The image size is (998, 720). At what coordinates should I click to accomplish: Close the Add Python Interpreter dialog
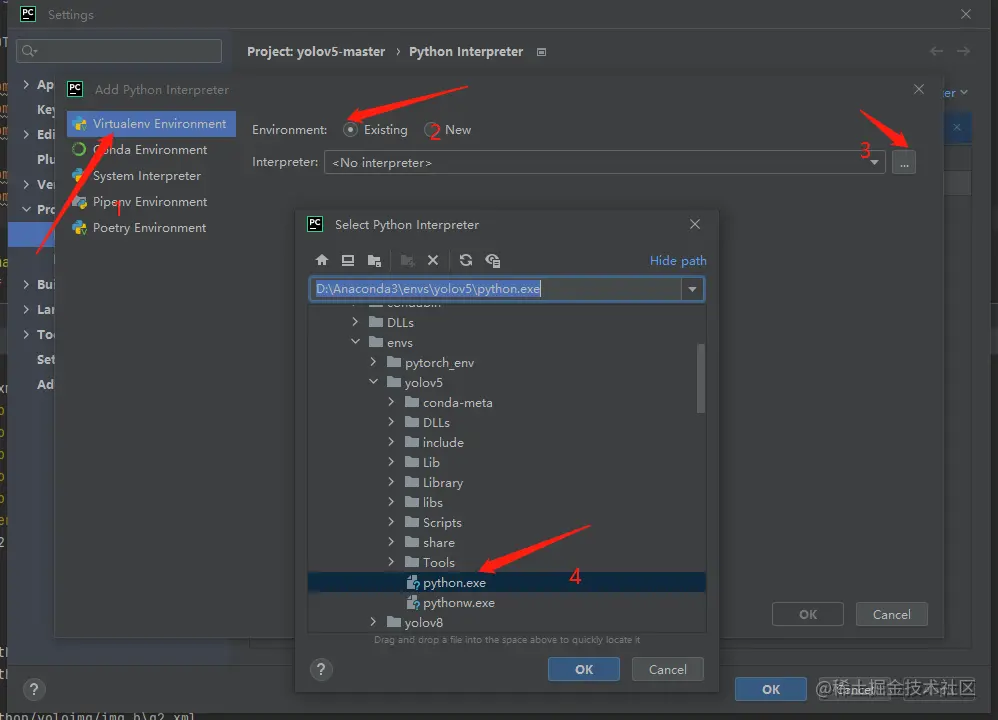tap(918, 89)
